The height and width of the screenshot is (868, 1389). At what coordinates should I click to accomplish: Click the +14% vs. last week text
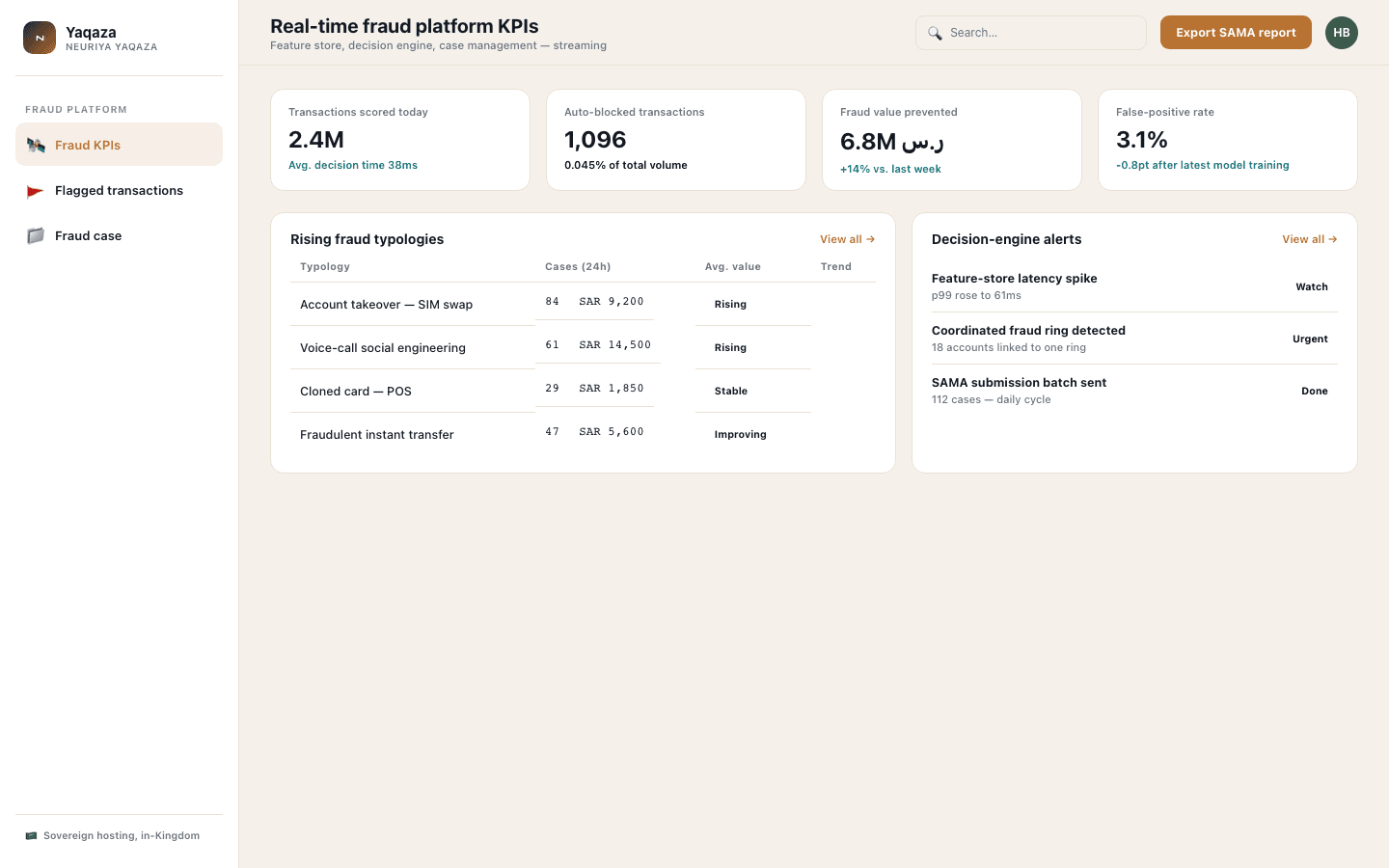tap(890, 169)
